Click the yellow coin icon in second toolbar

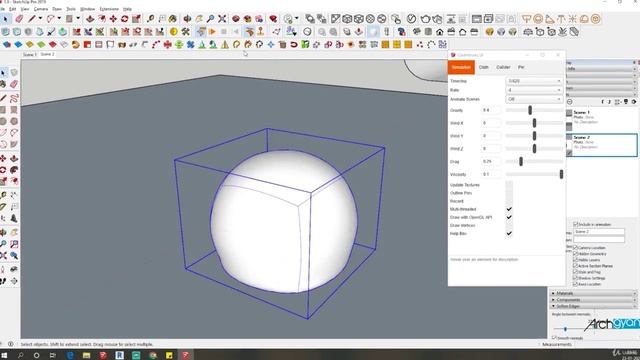pyautogui.click(x=174, y=31)
